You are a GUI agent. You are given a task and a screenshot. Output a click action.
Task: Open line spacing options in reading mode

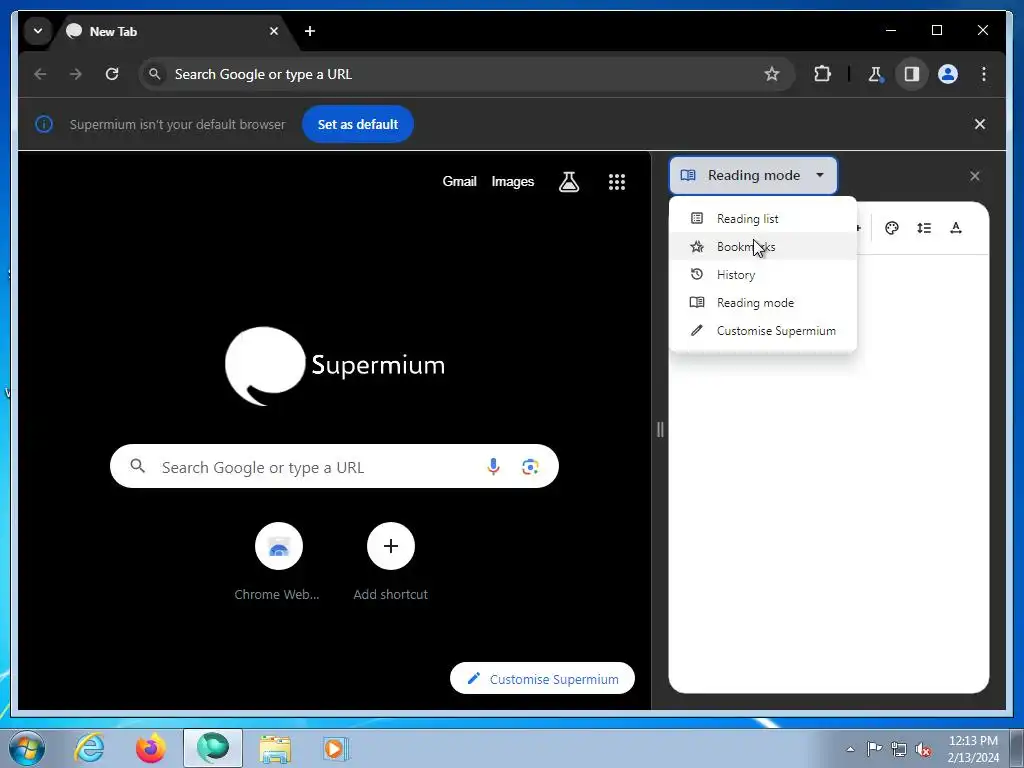(x=923, y=228)
